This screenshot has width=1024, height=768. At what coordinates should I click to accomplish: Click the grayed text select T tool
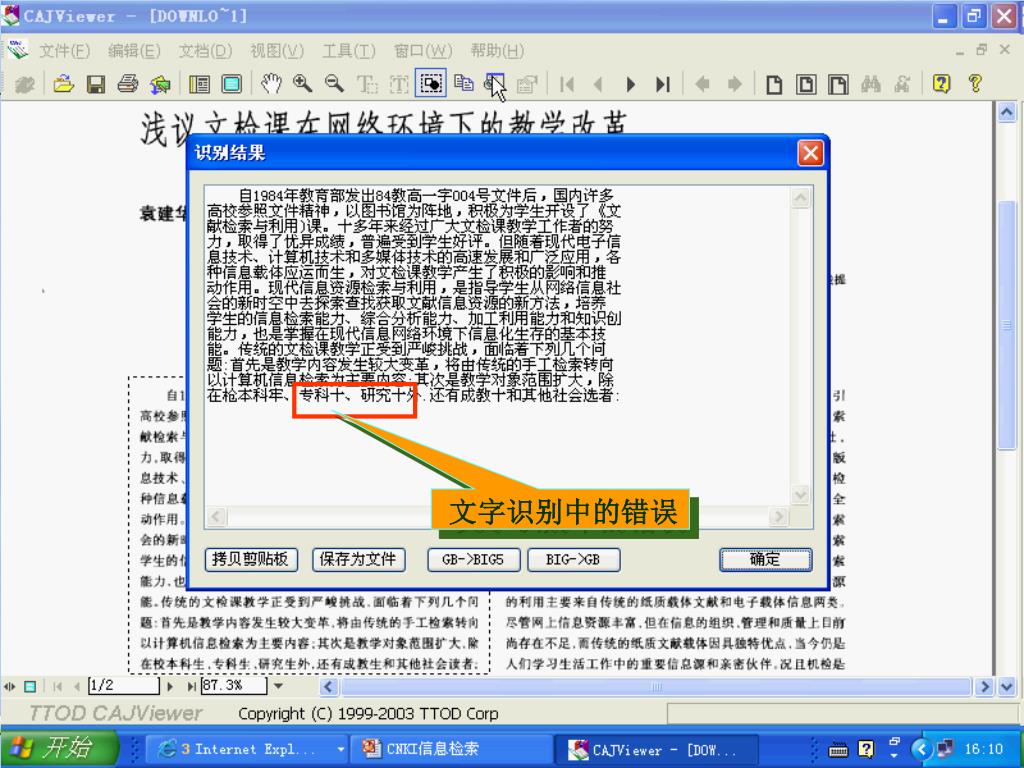click(367, 84)
